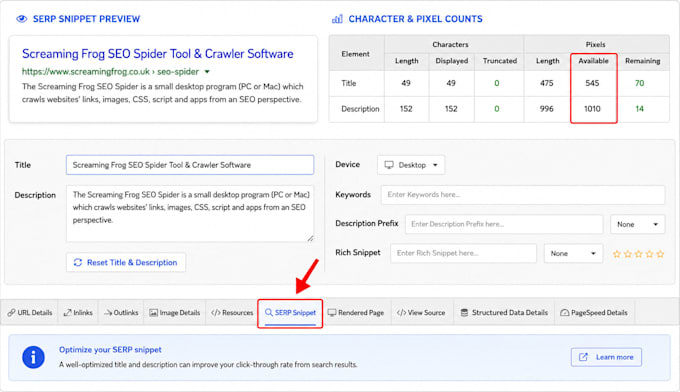Click the Description available pixels value 1010
Viewport: 680px width, 392px height.
(x=592, y=109)
